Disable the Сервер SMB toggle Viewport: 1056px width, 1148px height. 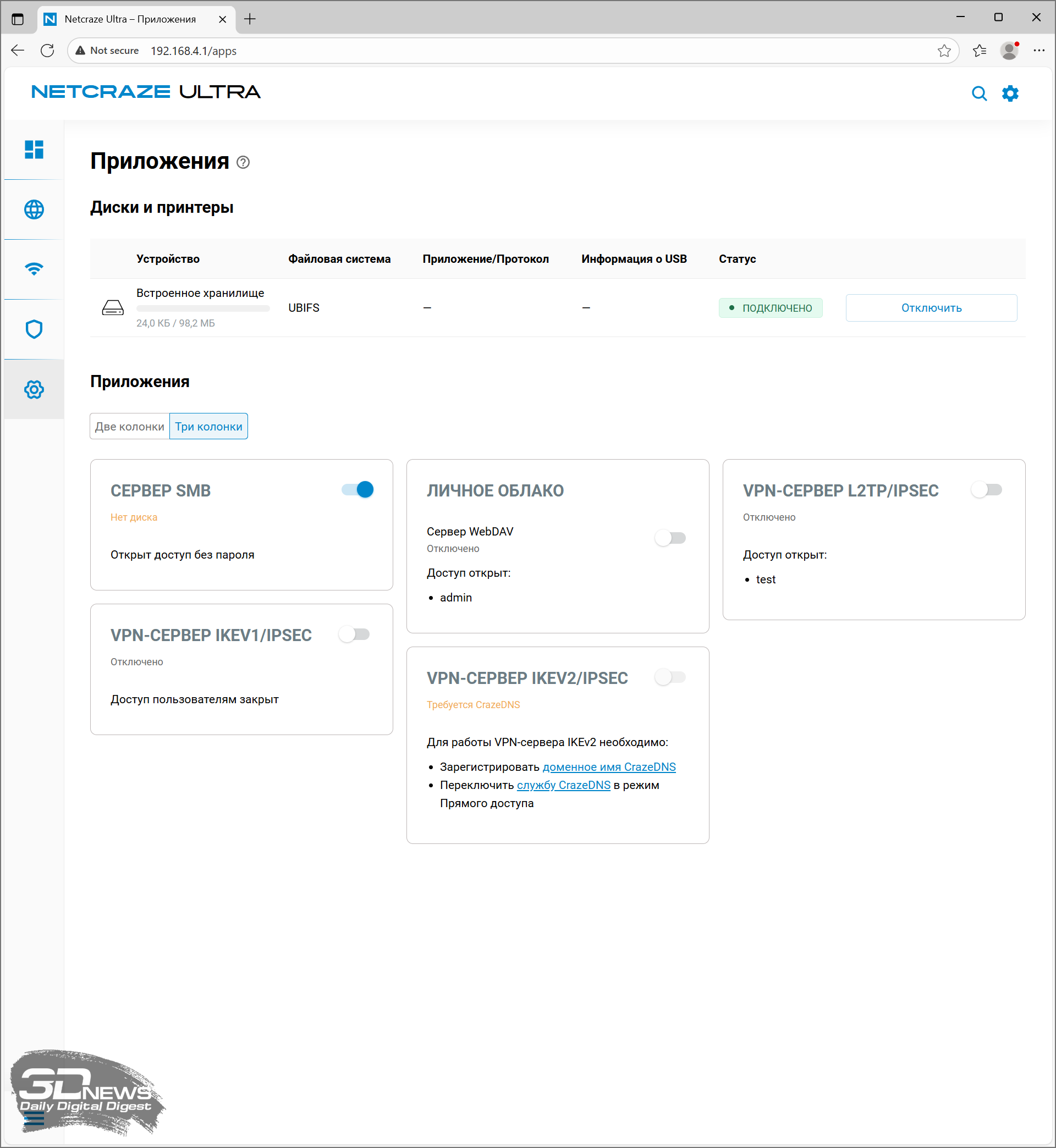point(358,489)
